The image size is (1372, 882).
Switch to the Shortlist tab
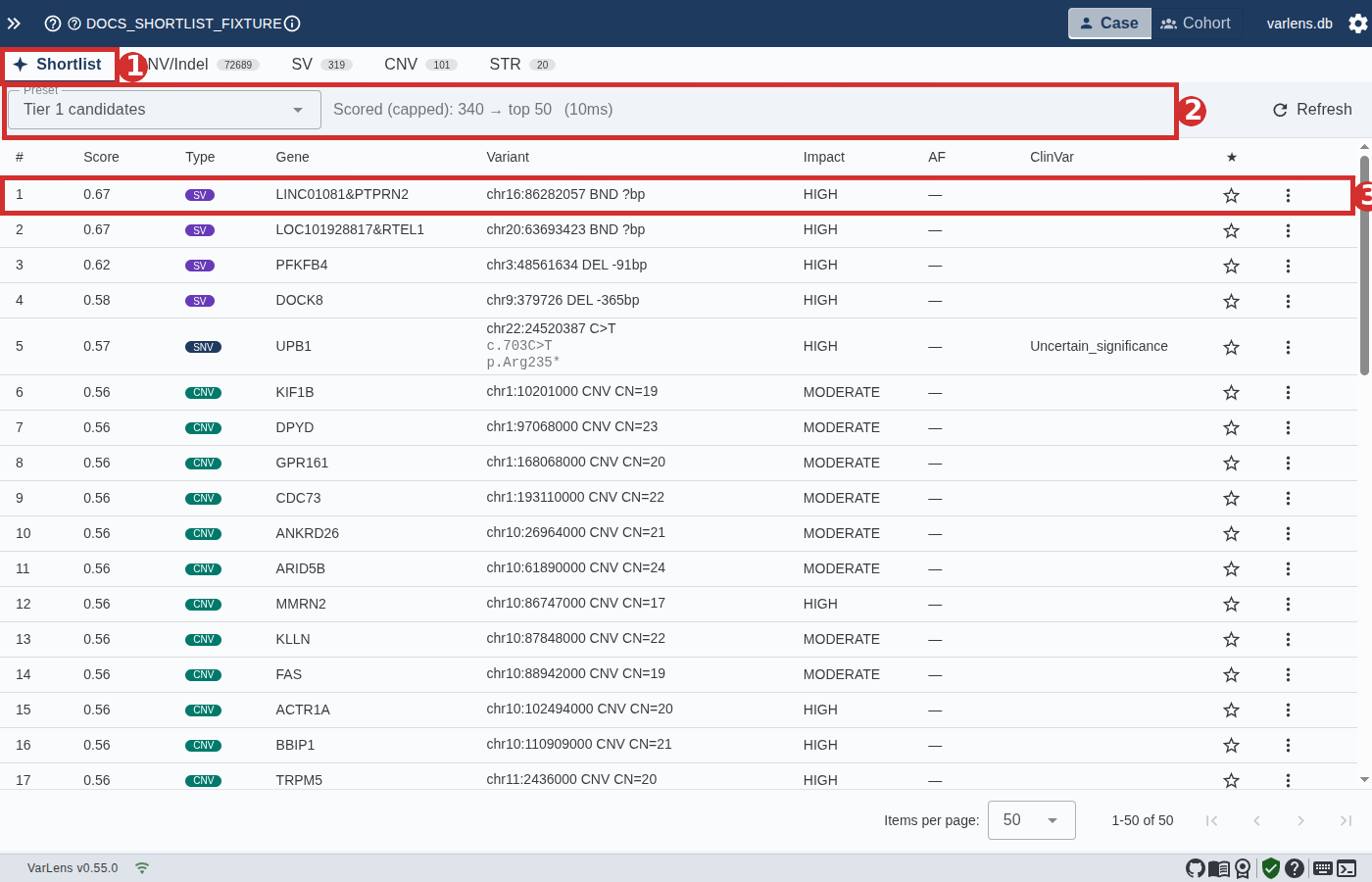point(59,65)
